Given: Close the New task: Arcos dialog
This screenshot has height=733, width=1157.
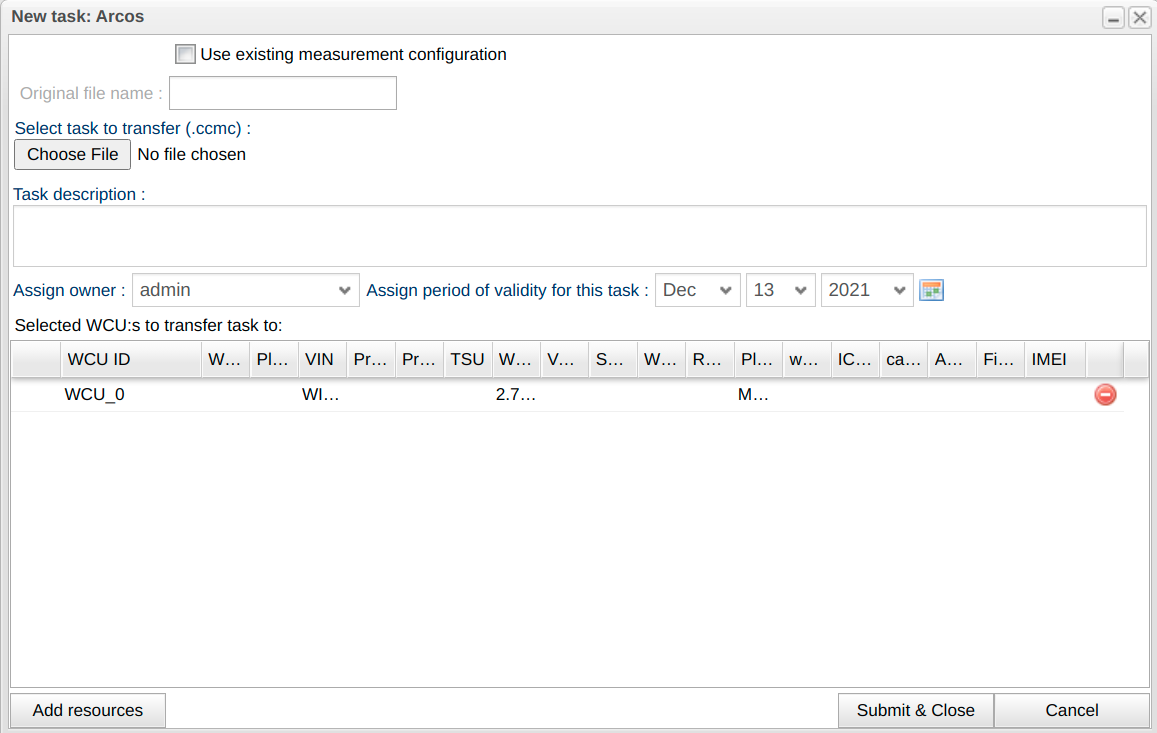Looking at the screenshot, I should [1139, 18].
